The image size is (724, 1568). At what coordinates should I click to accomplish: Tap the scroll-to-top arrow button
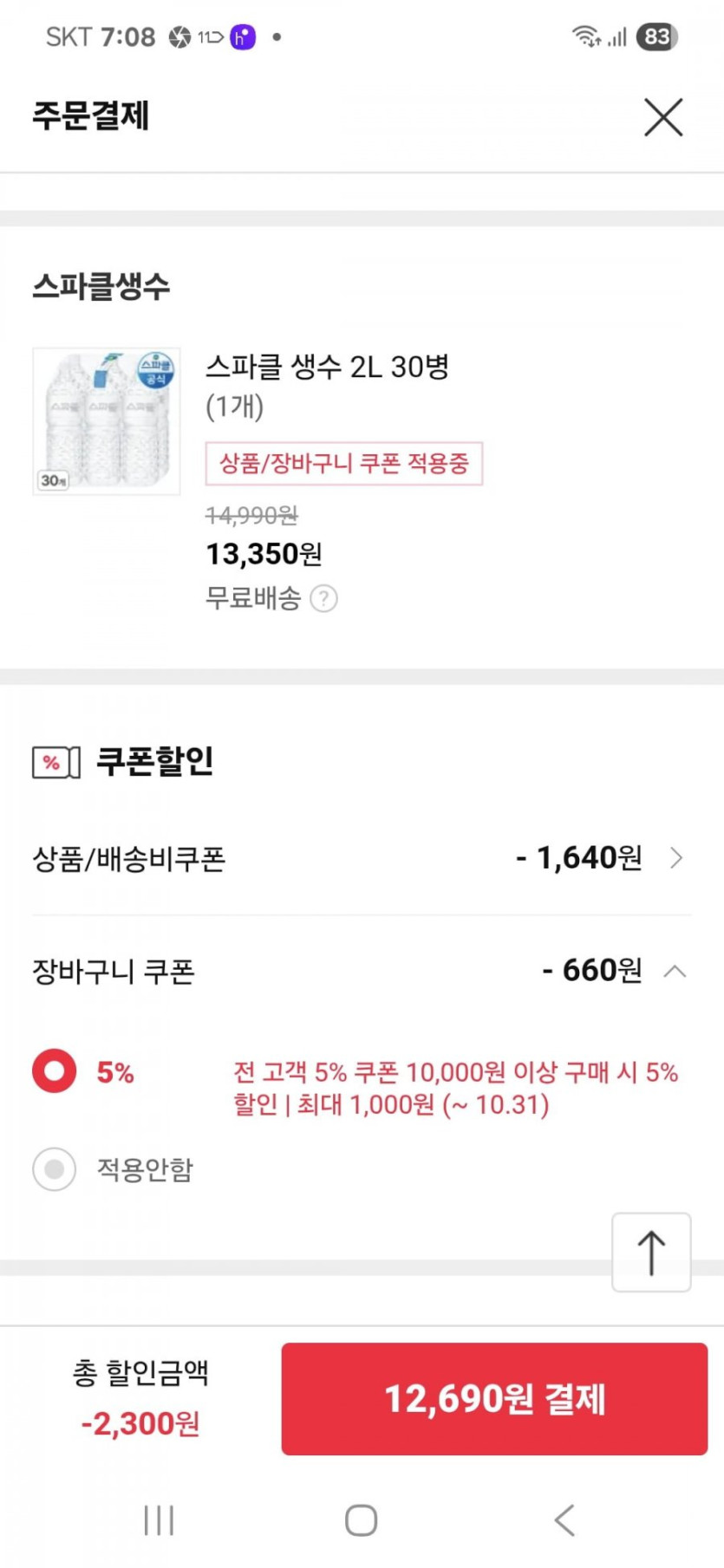651,1252
